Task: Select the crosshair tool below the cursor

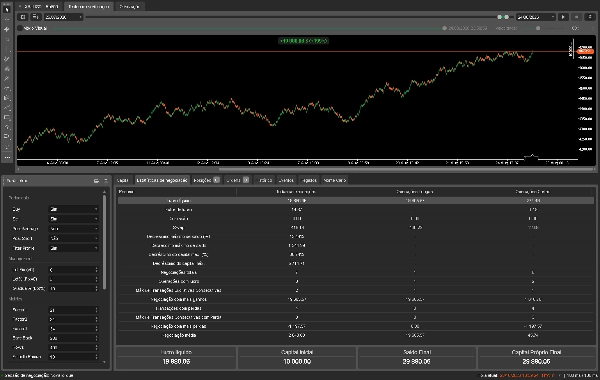Action: click(7, 19)
